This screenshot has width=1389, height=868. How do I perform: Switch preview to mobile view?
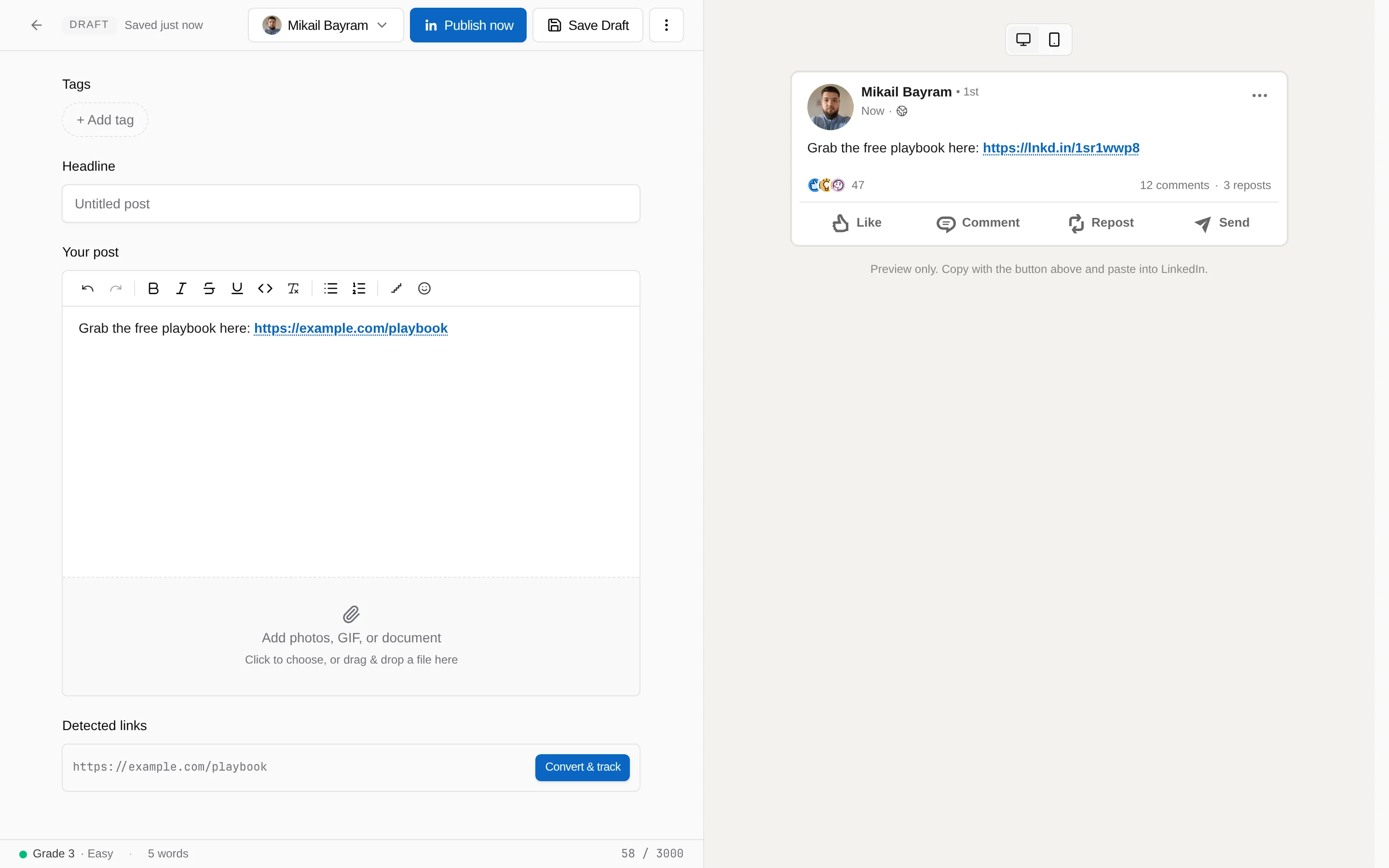1054,40
